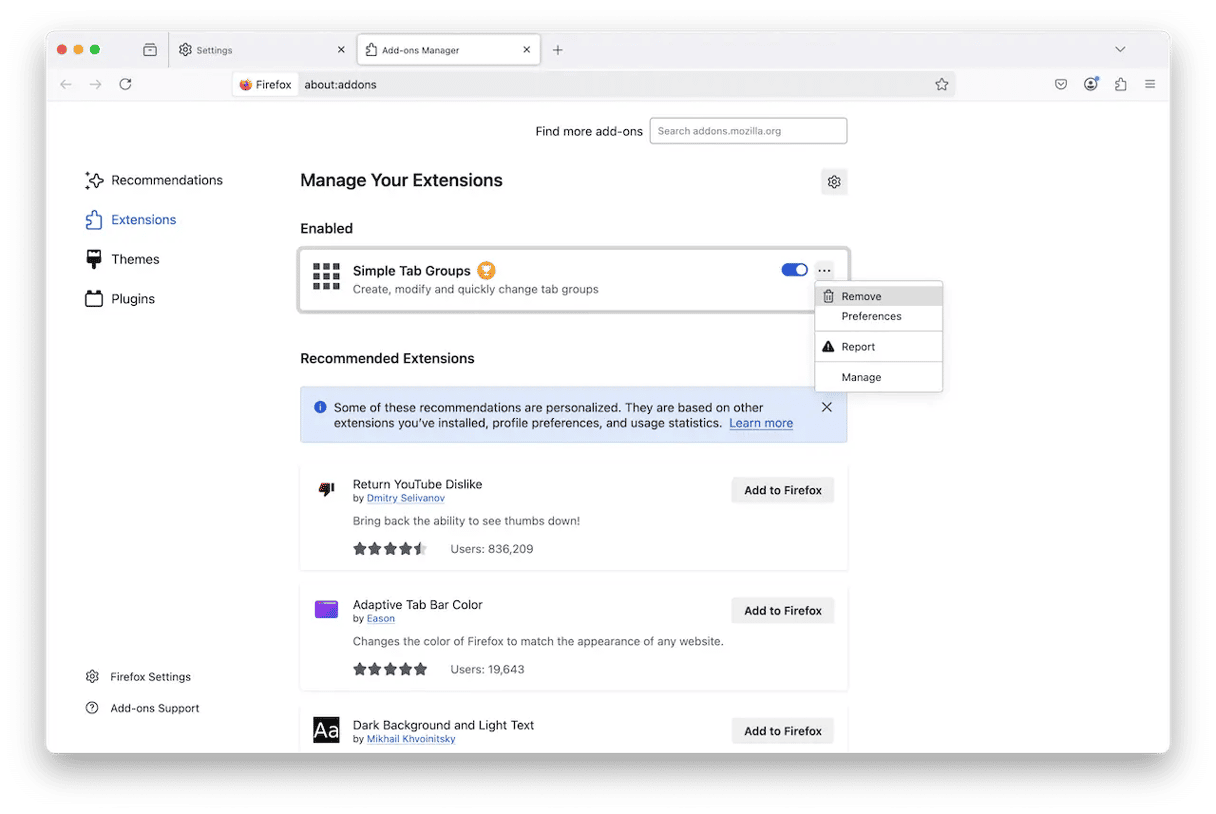
Task: List all tabs with the chevron
Action: [1120, 50]
